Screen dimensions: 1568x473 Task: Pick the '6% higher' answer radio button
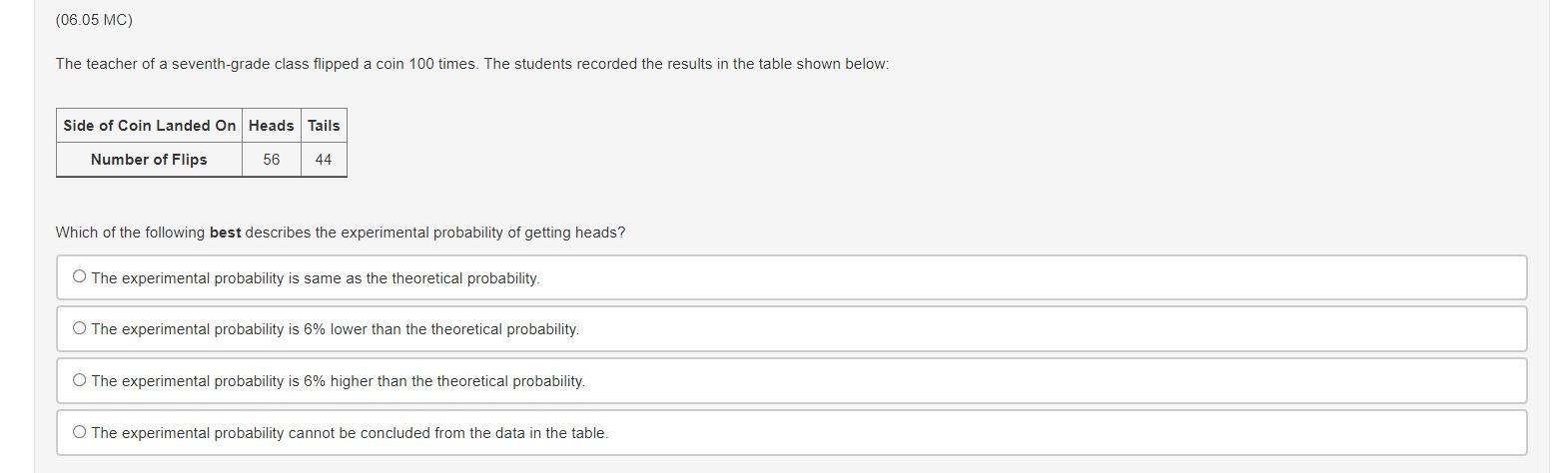tap(80, 380)
